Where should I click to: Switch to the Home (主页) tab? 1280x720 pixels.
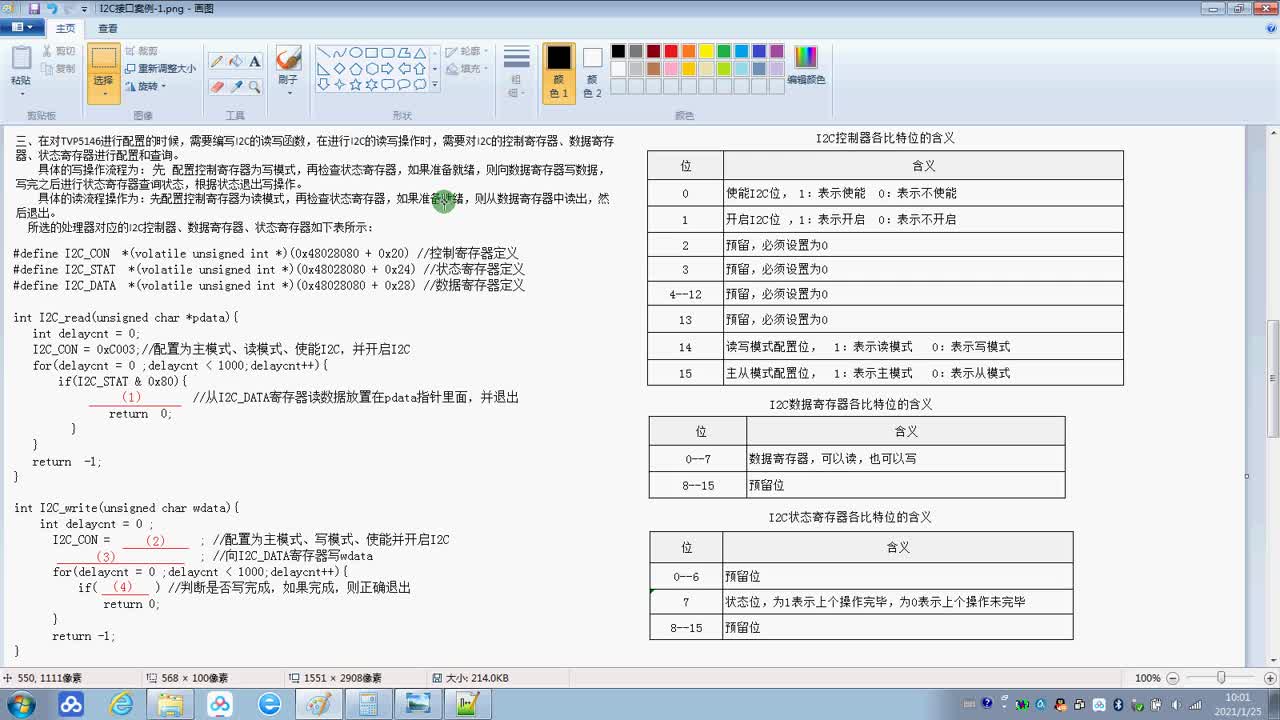(66, 28)
